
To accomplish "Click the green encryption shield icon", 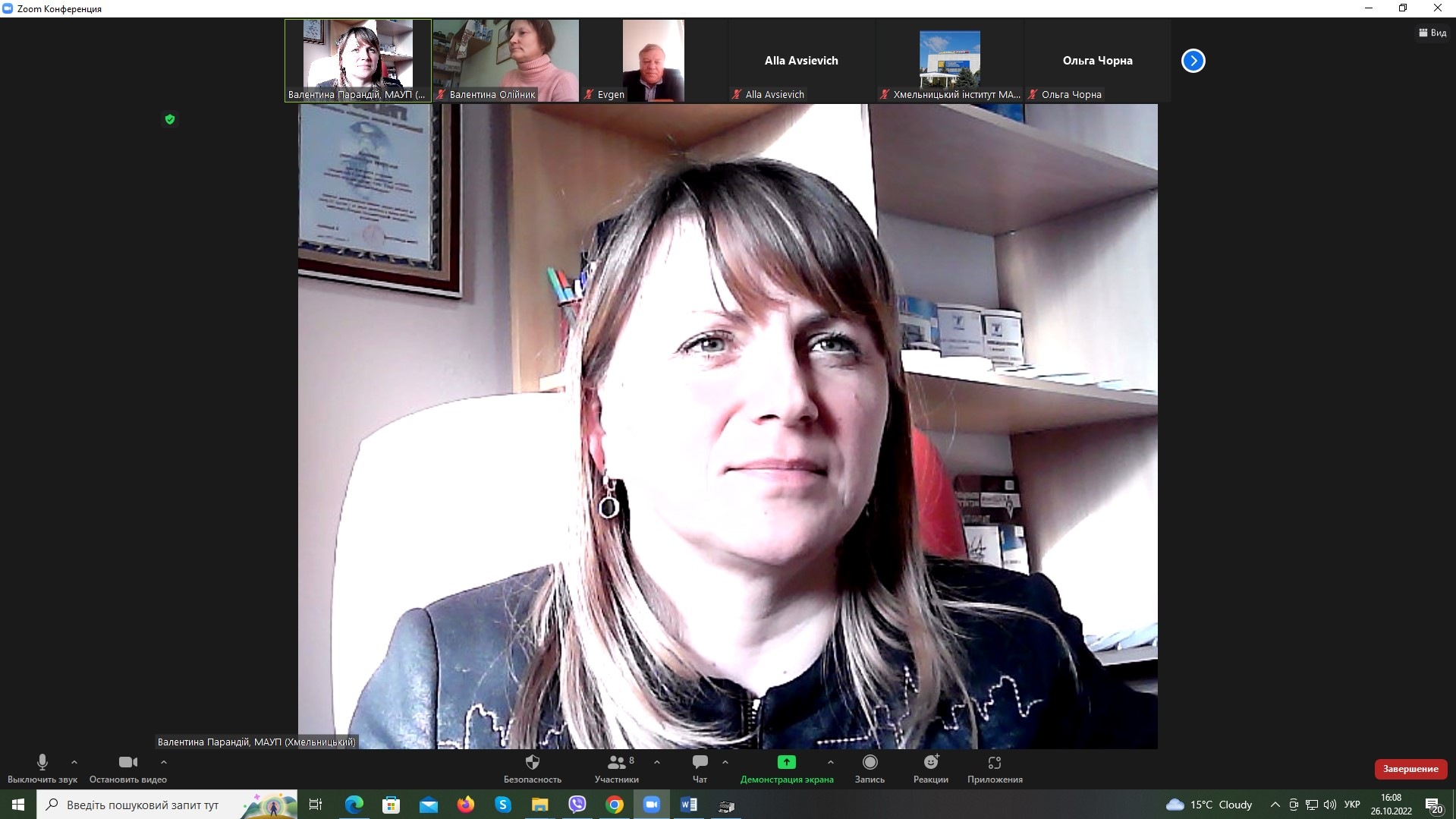I will tap(170, 119).
